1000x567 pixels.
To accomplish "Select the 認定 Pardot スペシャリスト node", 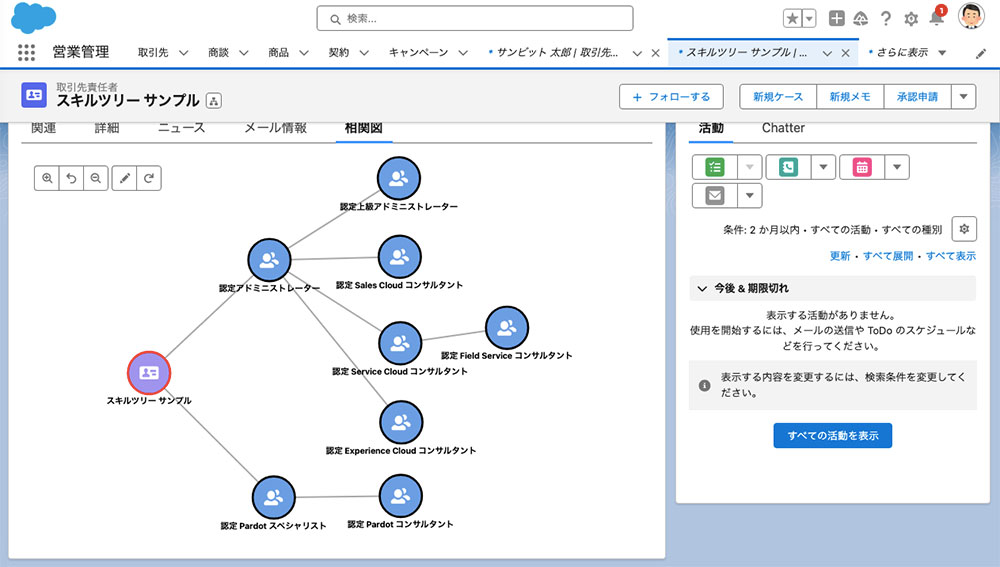I will pyautogui.click(x=274, y=497).
